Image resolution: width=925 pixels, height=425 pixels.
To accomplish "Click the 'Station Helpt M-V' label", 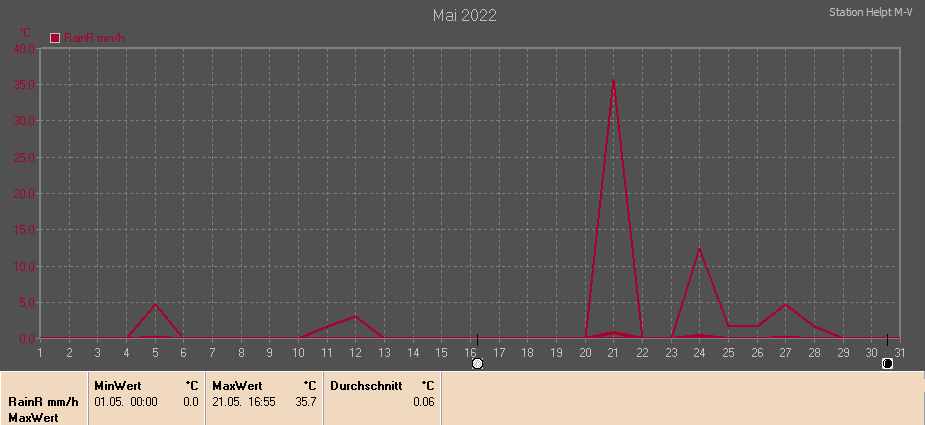I will pos(871,12).
